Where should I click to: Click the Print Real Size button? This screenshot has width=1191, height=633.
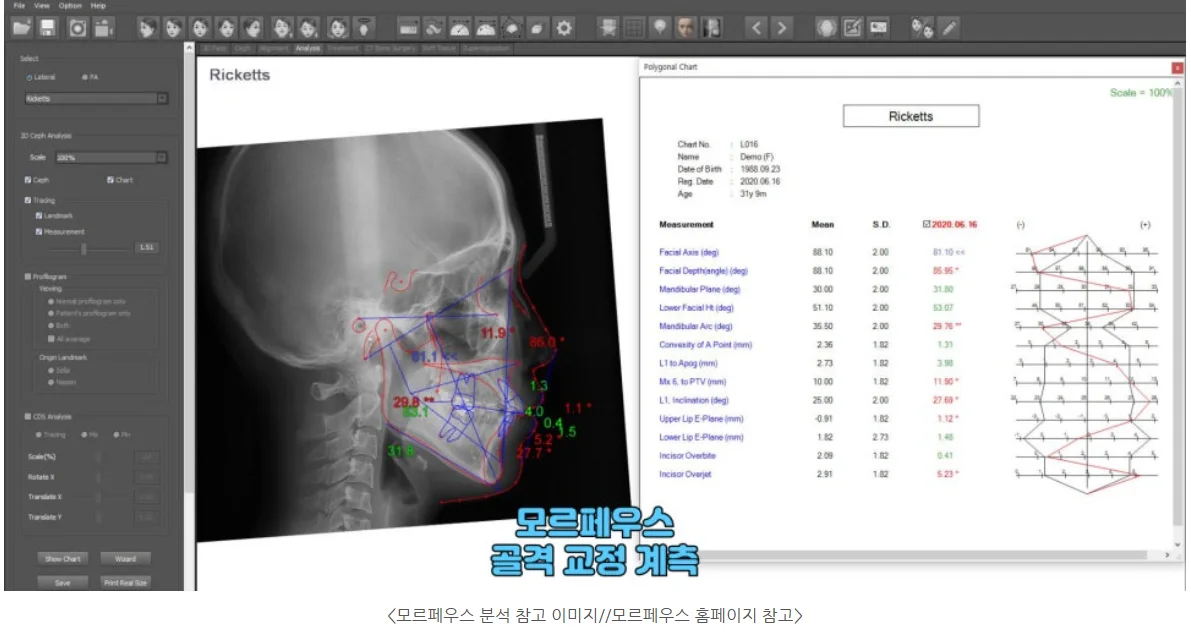125,583
